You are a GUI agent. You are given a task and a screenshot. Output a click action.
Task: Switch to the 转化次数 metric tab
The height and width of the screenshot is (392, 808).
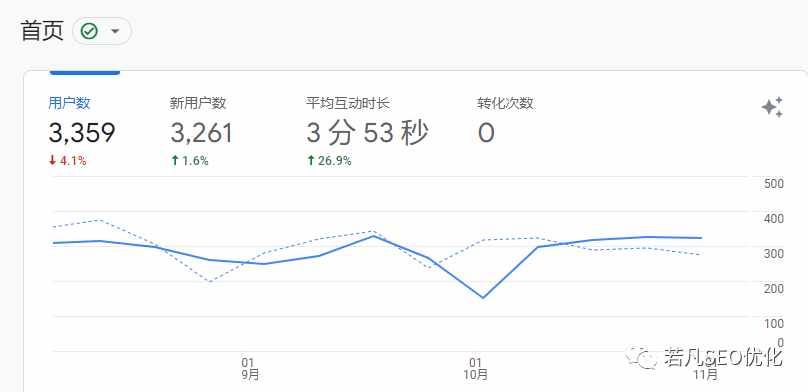[505, 104]
